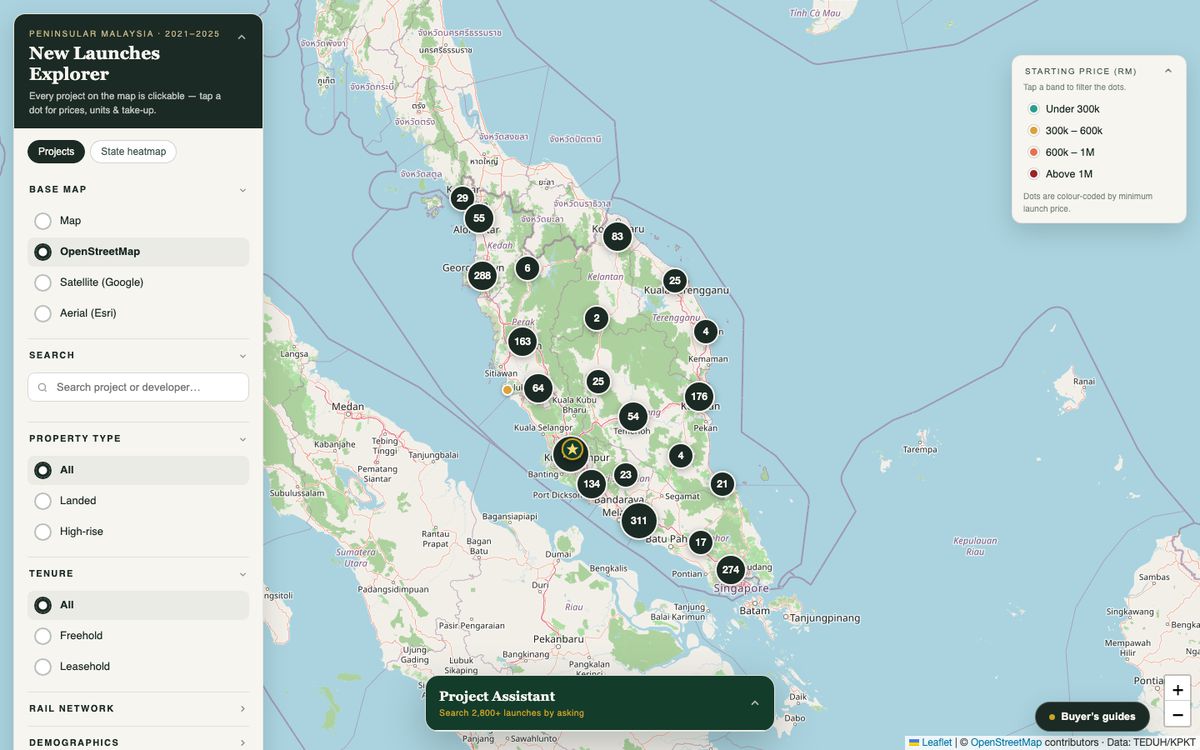
Task: Zoom in on the map
Action: pyautogui.click(x=1178, y=690)
